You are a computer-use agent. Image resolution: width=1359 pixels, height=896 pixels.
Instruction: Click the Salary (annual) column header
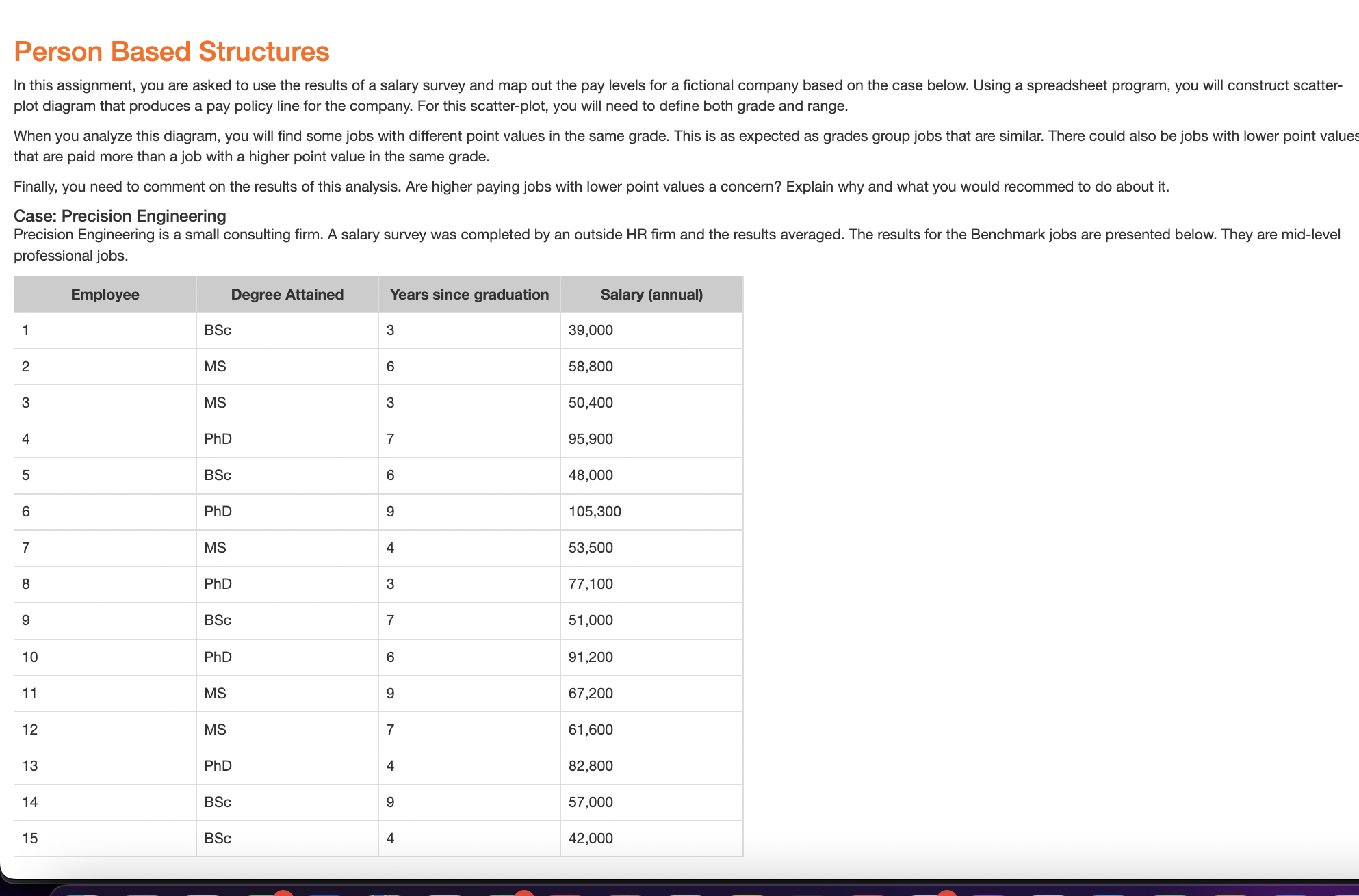(651, 294)
